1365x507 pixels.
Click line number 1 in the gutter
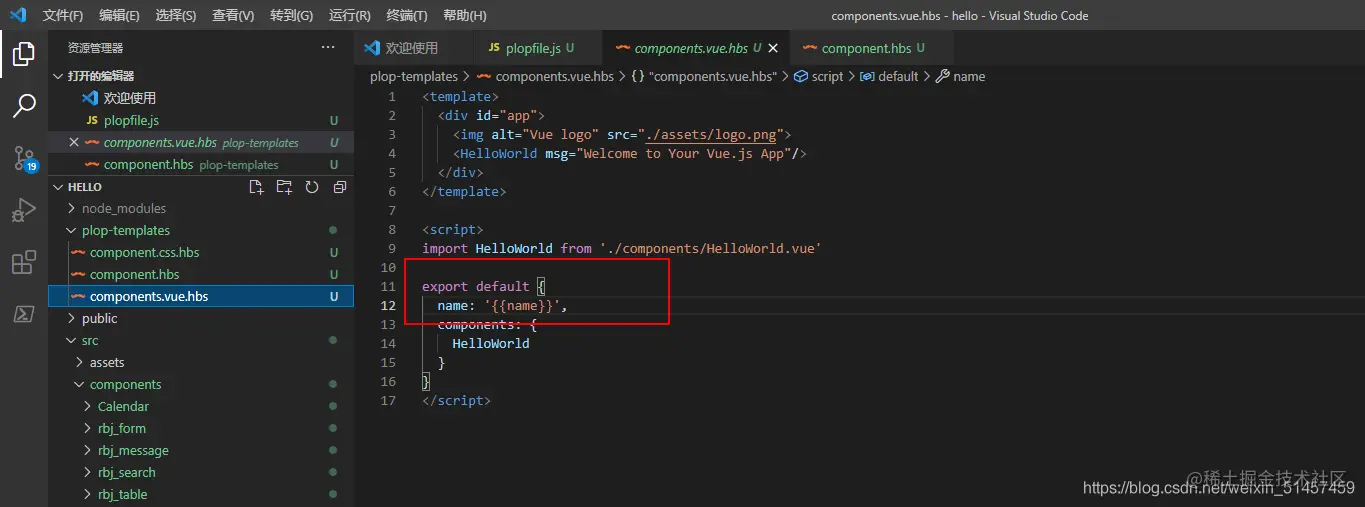pyautogui.click(x=392, y=96)
